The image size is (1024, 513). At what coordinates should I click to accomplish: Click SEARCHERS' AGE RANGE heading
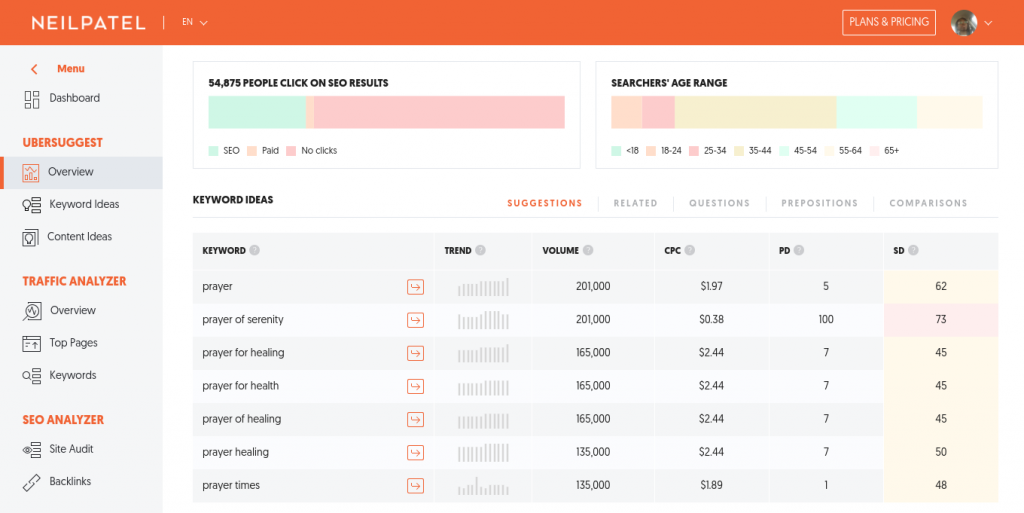pos(669,83)
